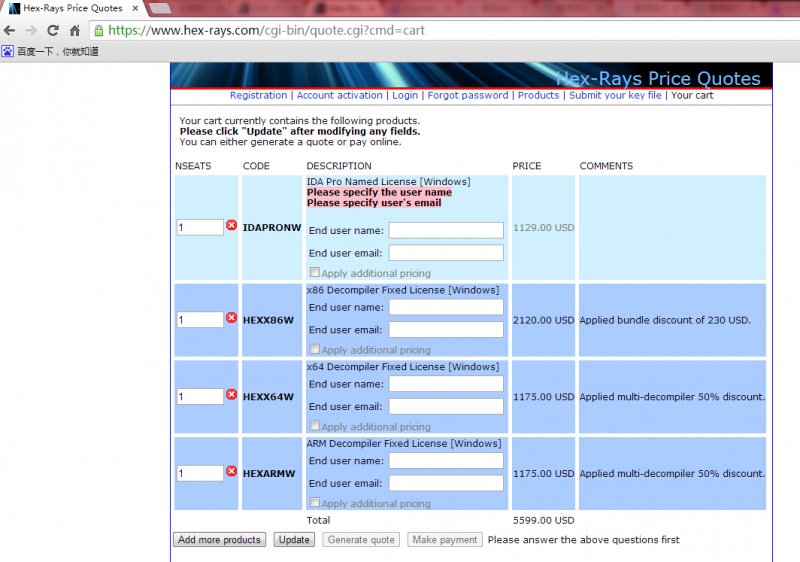Click 'Applied bundle discount of 230 USD.' comment
Image resolution: width=800 pixels, height=562 pixels.
coord(665,320)
